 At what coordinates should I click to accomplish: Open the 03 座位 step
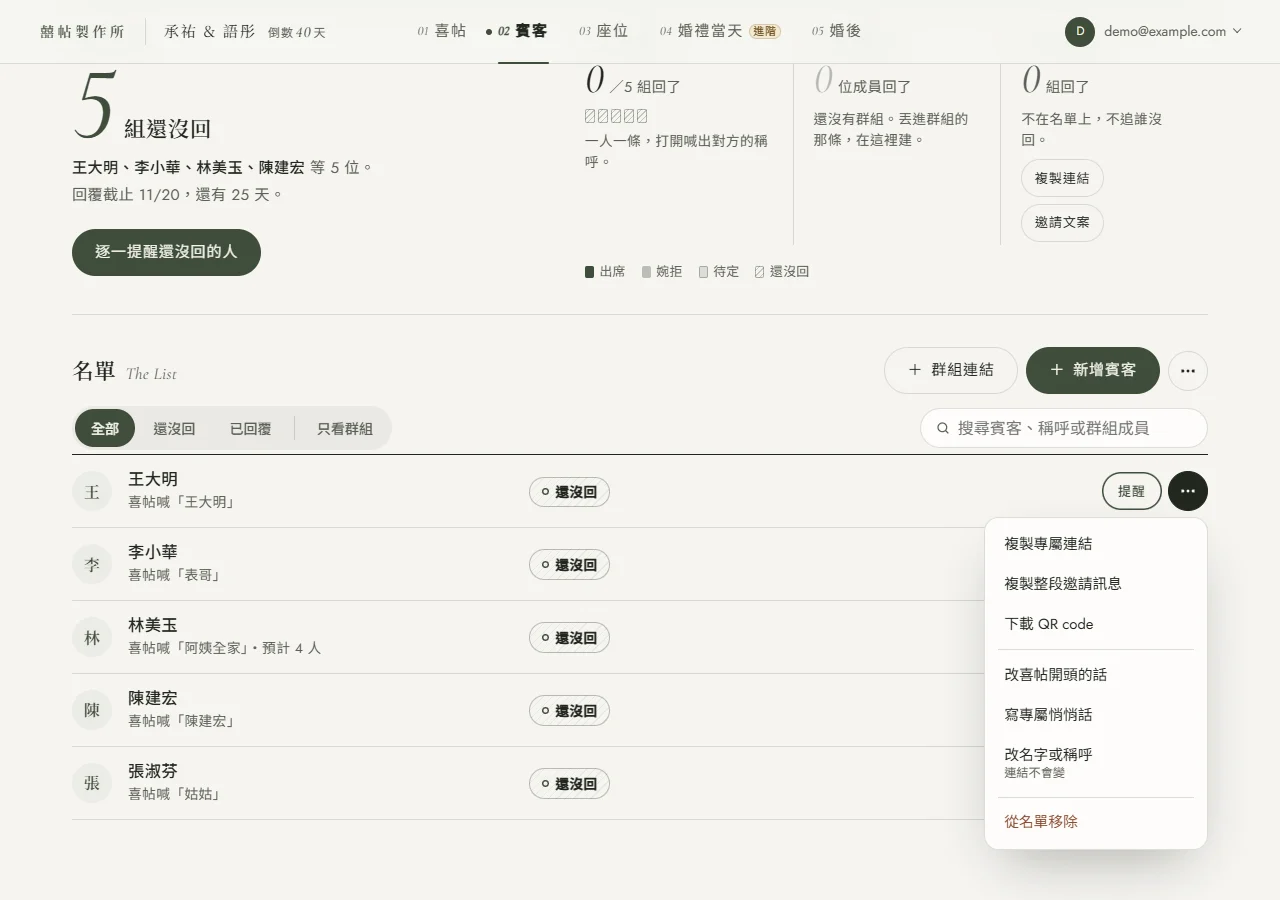603,31
